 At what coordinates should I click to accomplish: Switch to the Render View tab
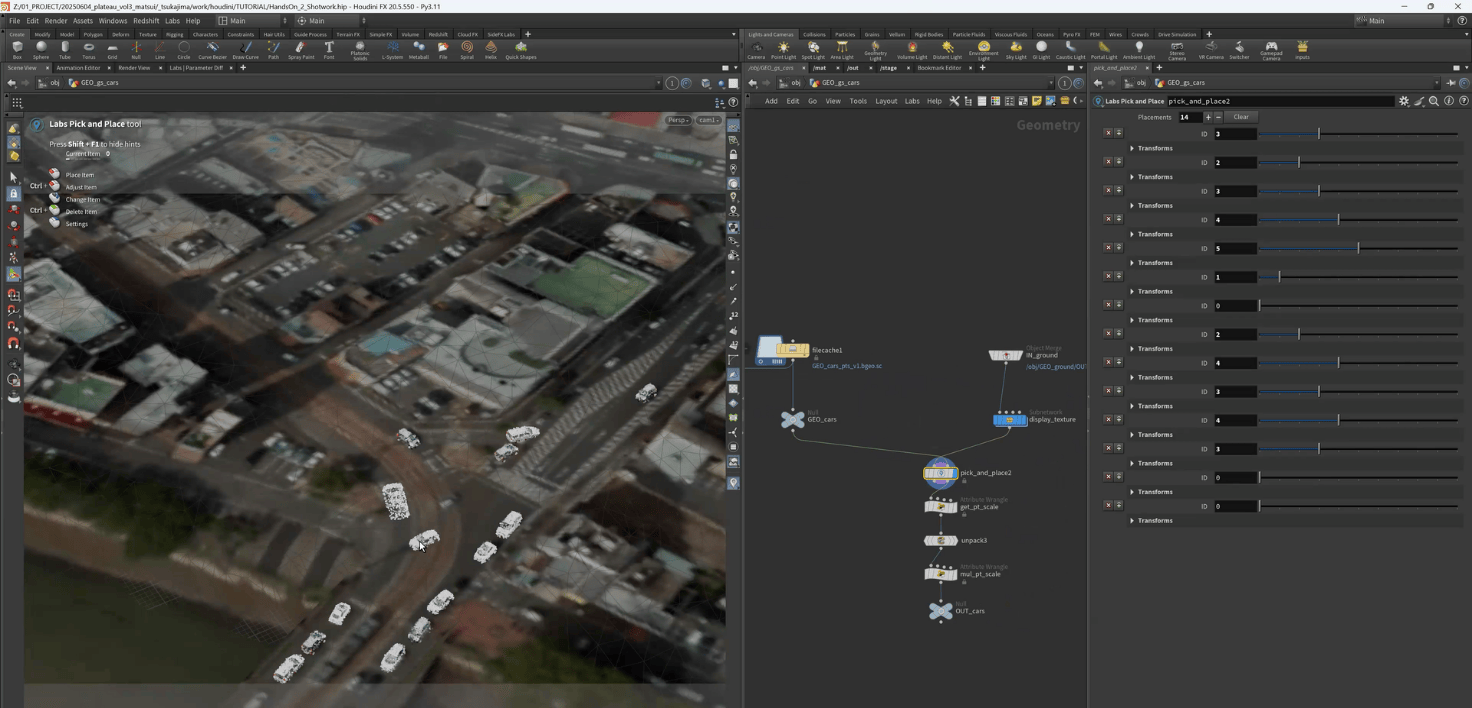pos(133,68)
